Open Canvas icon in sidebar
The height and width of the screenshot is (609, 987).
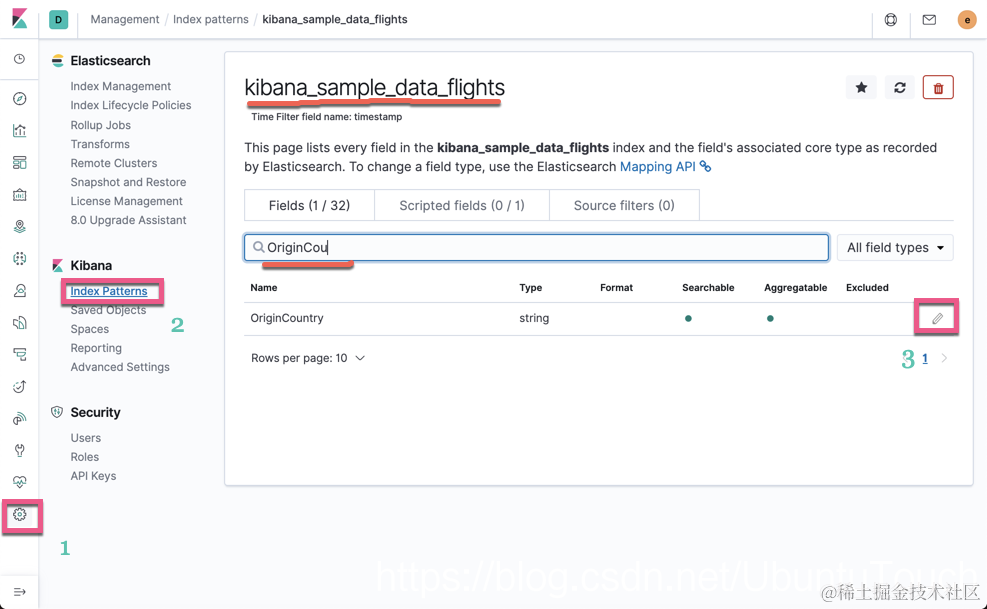point(20,195)
